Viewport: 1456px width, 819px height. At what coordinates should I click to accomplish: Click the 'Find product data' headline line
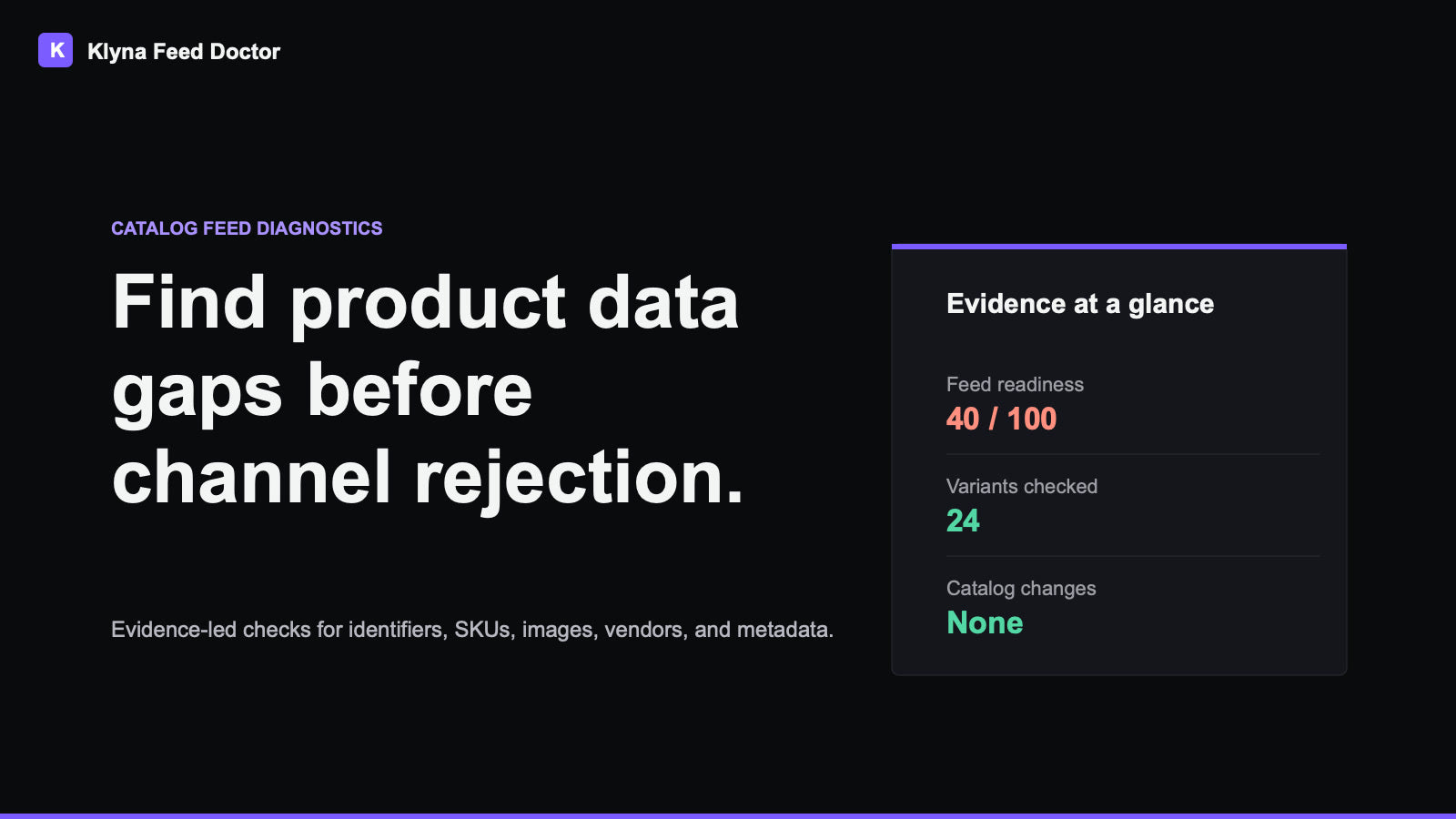pos(425,302)
